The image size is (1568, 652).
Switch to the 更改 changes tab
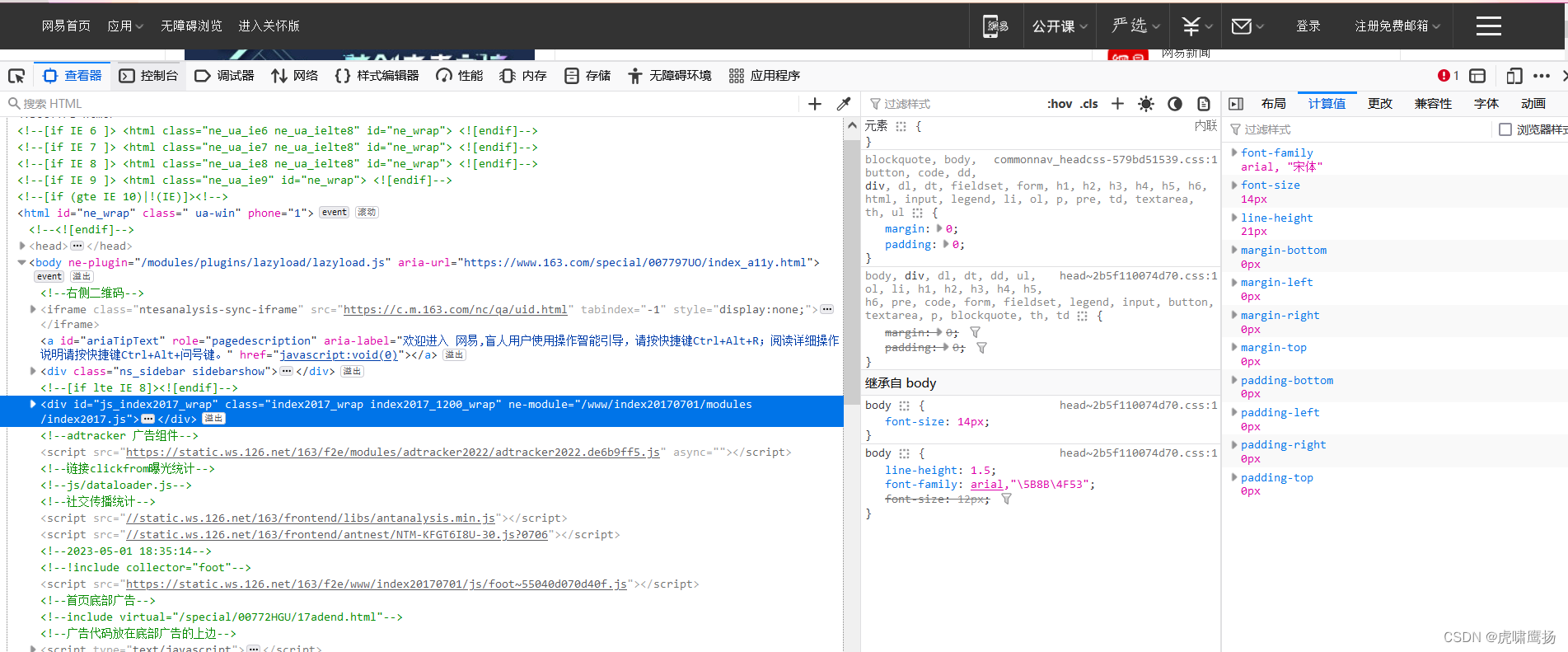click(x=1380, y=104)
